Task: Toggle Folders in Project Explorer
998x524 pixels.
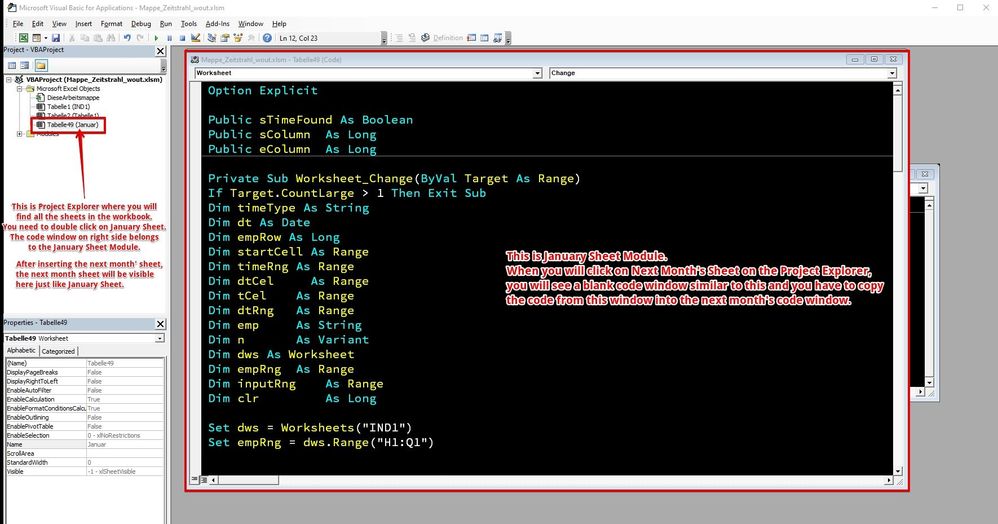Action: tap(41, 65)
